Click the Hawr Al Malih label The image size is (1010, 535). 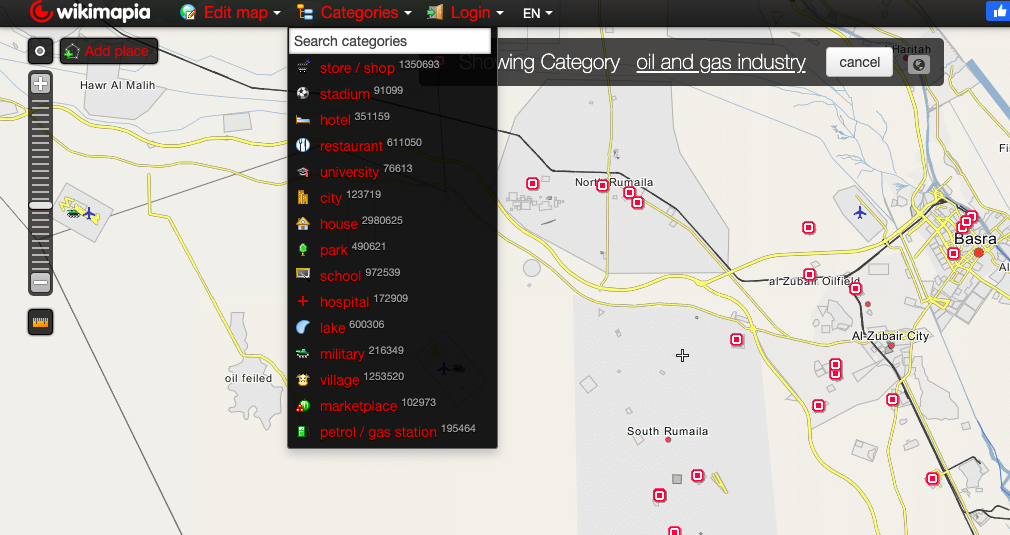click(x=117, y=85)
